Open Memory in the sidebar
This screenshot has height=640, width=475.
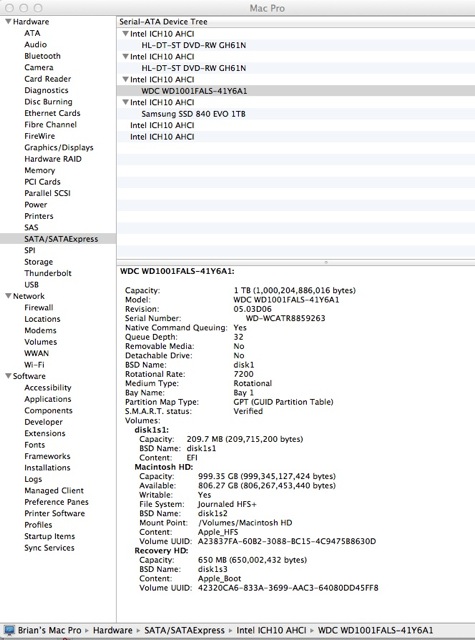pos(40,170)
